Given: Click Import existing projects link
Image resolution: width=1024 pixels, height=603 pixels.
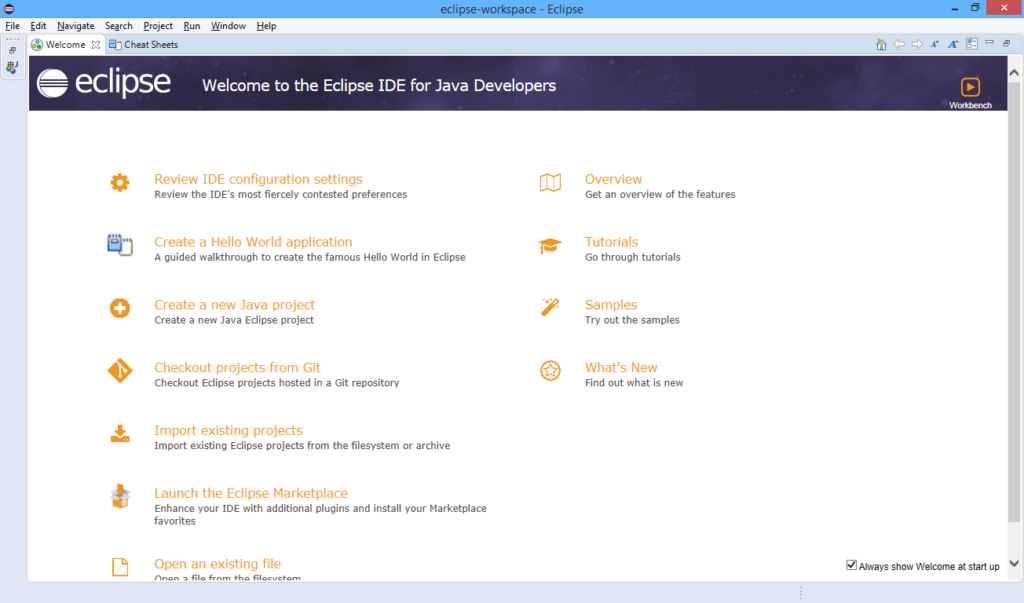Looking at the screenshot, I should (x=228, y=430).
